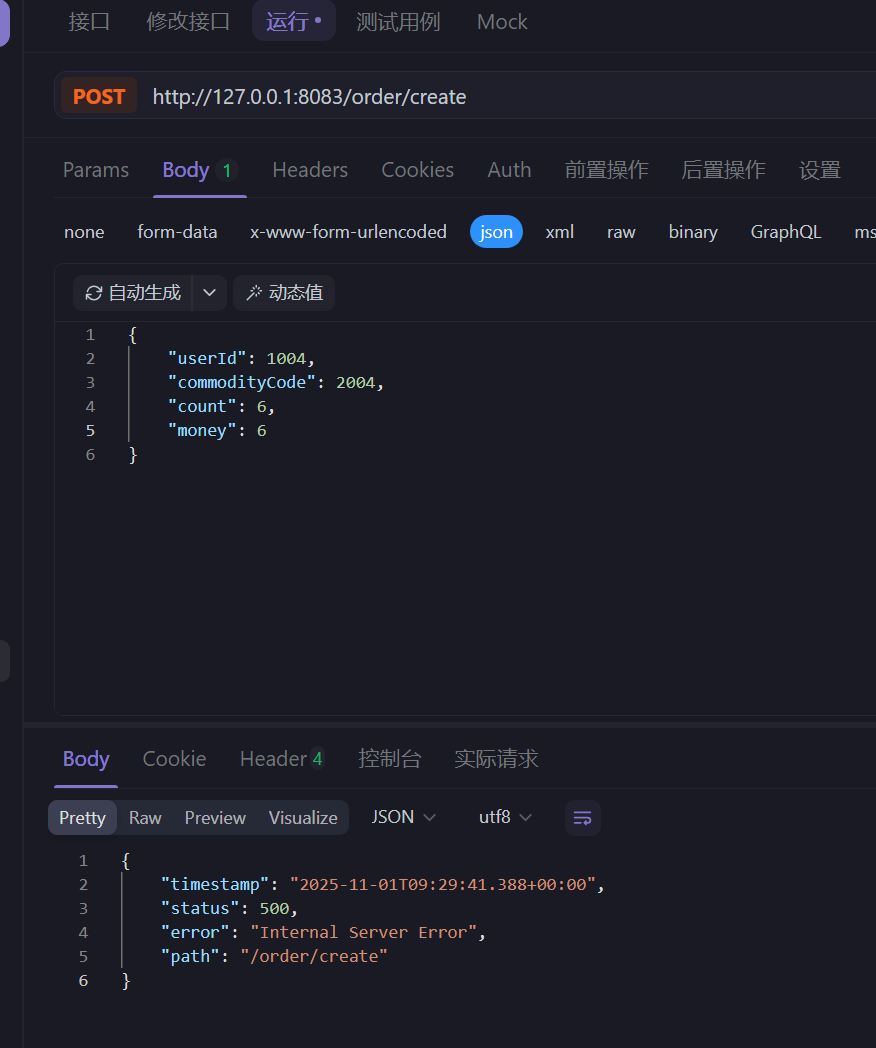Click the word-wrap icon in response toolbar
876x1048 pixels.
[583, 817]
